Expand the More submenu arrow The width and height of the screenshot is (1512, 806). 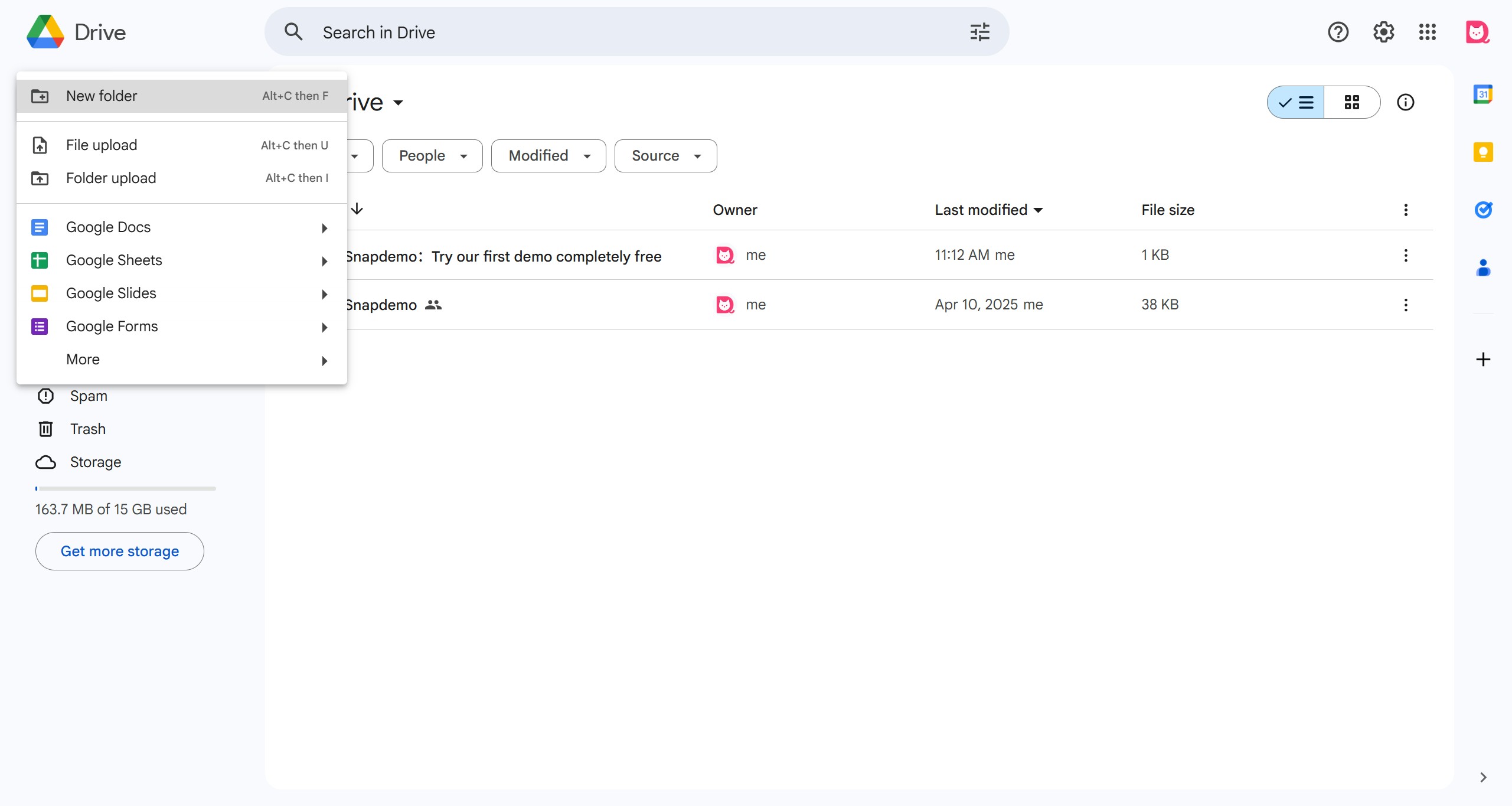(x=324, y=360)
